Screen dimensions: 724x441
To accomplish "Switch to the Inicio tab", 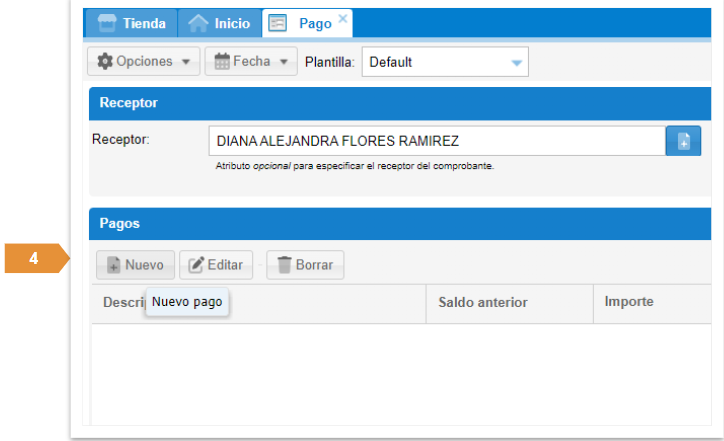I will click(x=219, y=23).
